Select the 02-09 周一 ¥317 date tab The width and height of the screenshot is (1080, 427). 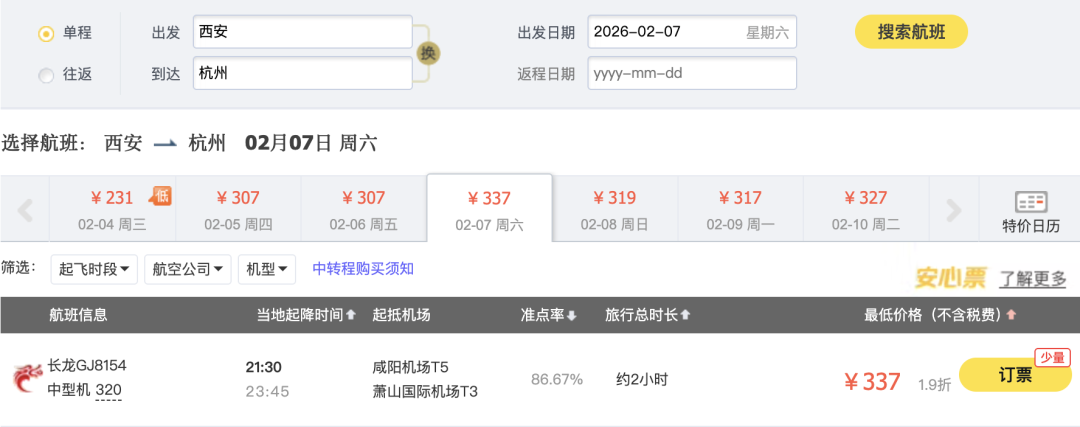pyautogui.click(x=740, y=209)
